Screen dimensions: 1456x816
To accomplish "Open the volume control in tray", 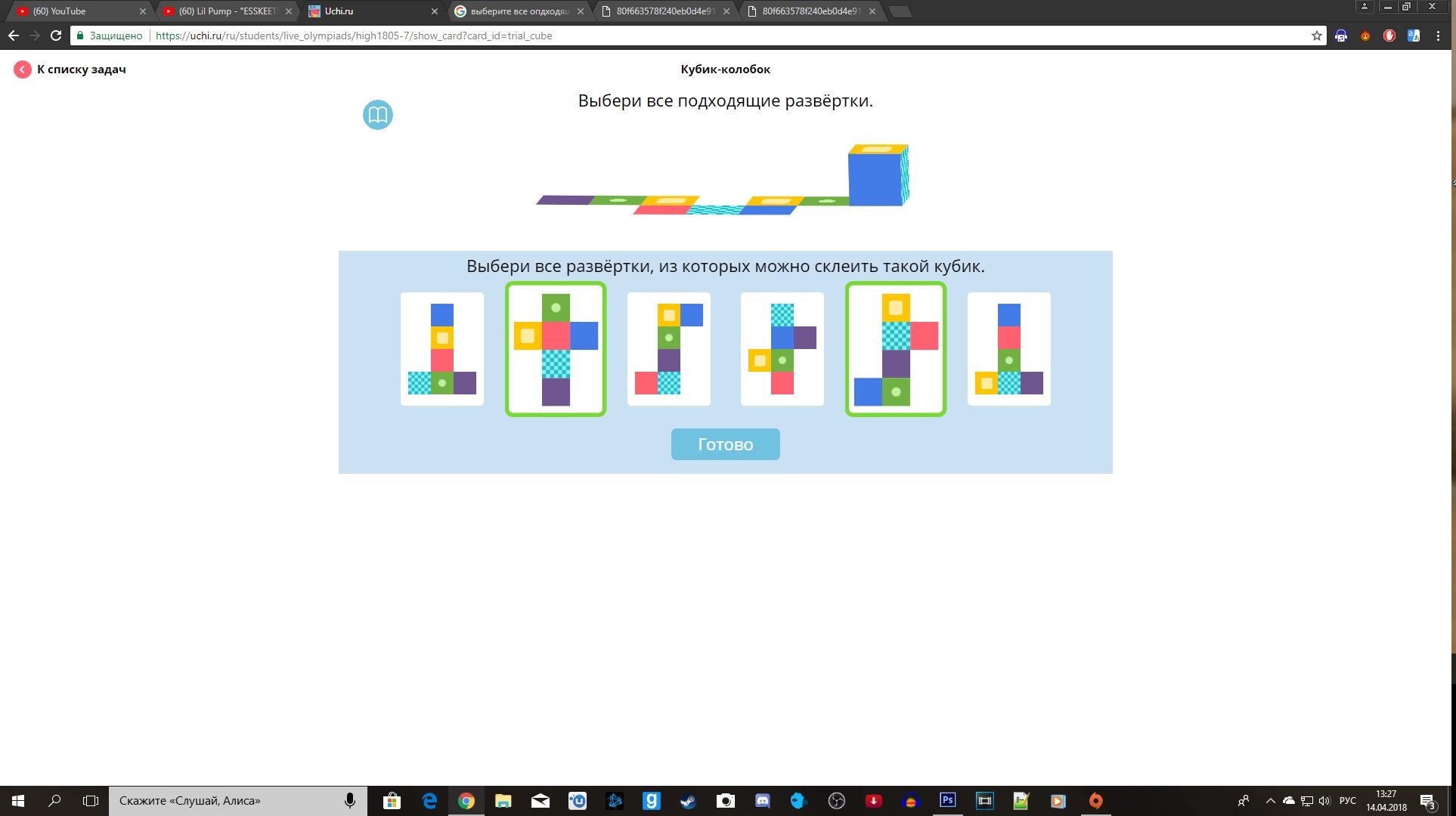I will (x=1324, y=801).
